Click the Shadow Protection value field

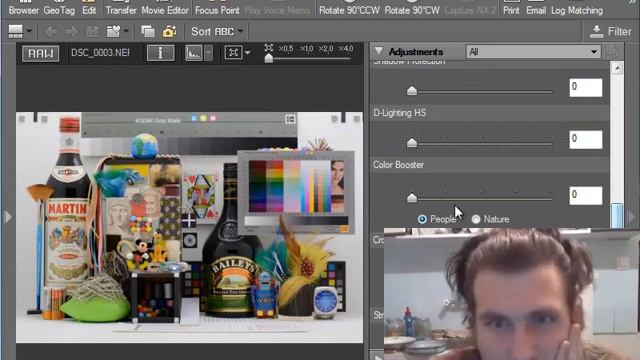(586, 87)
